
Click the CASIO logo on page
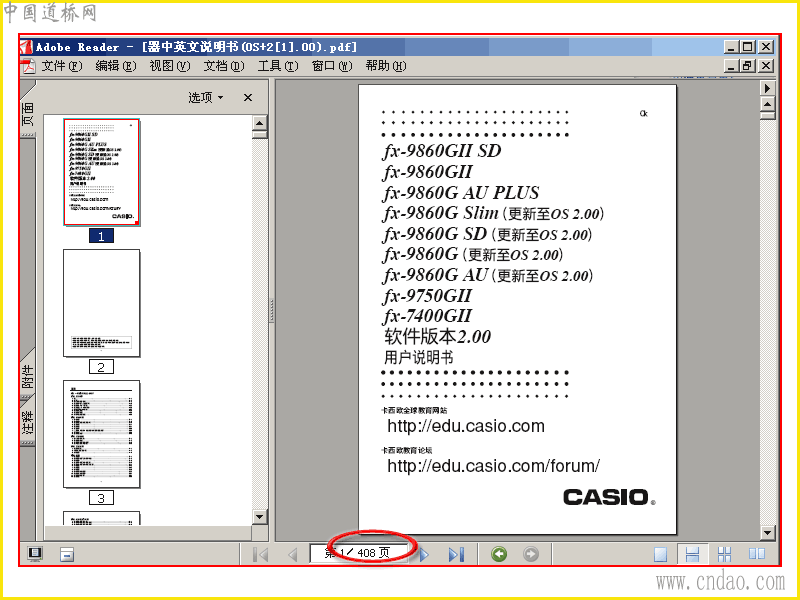point(609,497)
